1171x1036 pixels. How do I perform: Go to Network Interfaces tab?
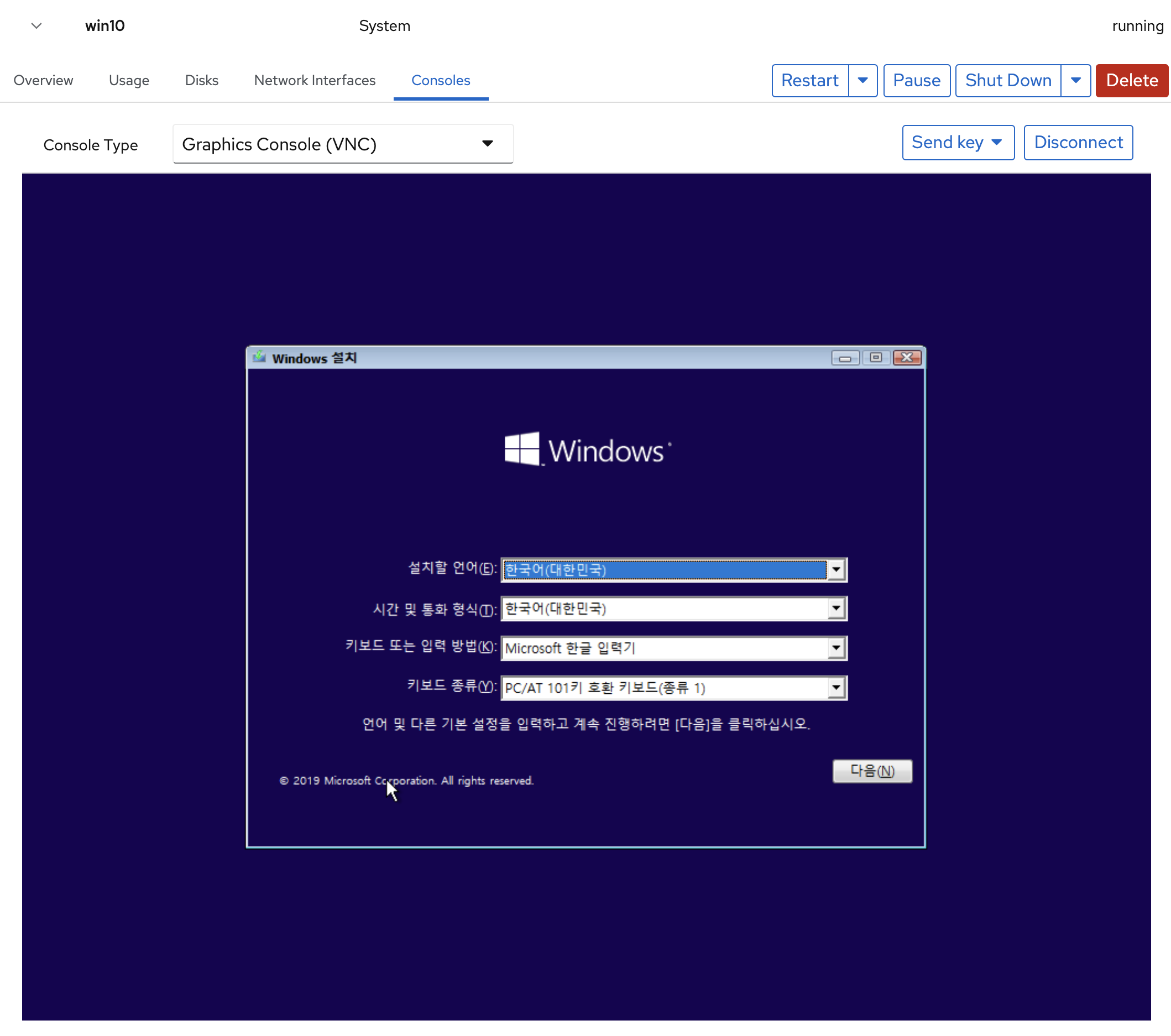[315, 80]
